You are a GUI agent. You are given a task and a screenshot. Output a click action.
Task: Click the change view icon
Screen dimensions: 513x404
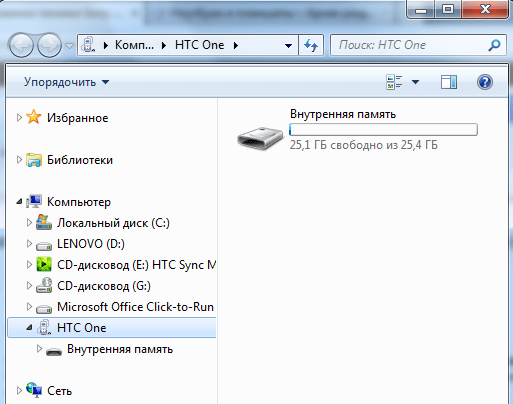(394, 82)
